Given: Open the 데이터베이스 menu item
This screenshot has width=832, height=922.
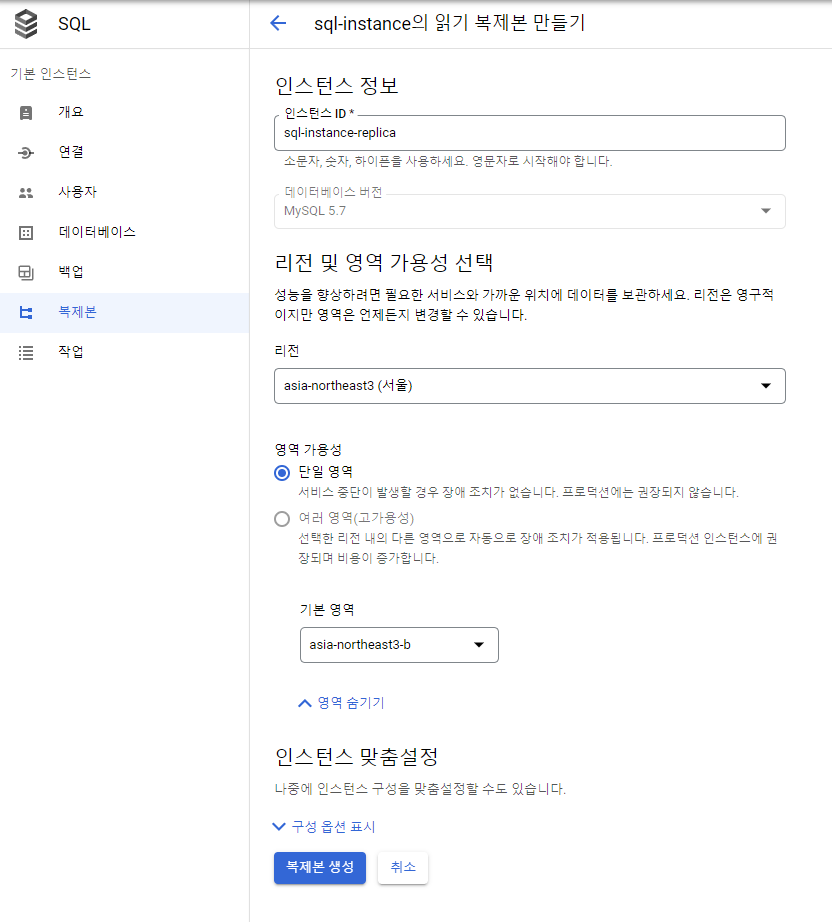Looking at the screenshot, I should [x=125, y=232].
